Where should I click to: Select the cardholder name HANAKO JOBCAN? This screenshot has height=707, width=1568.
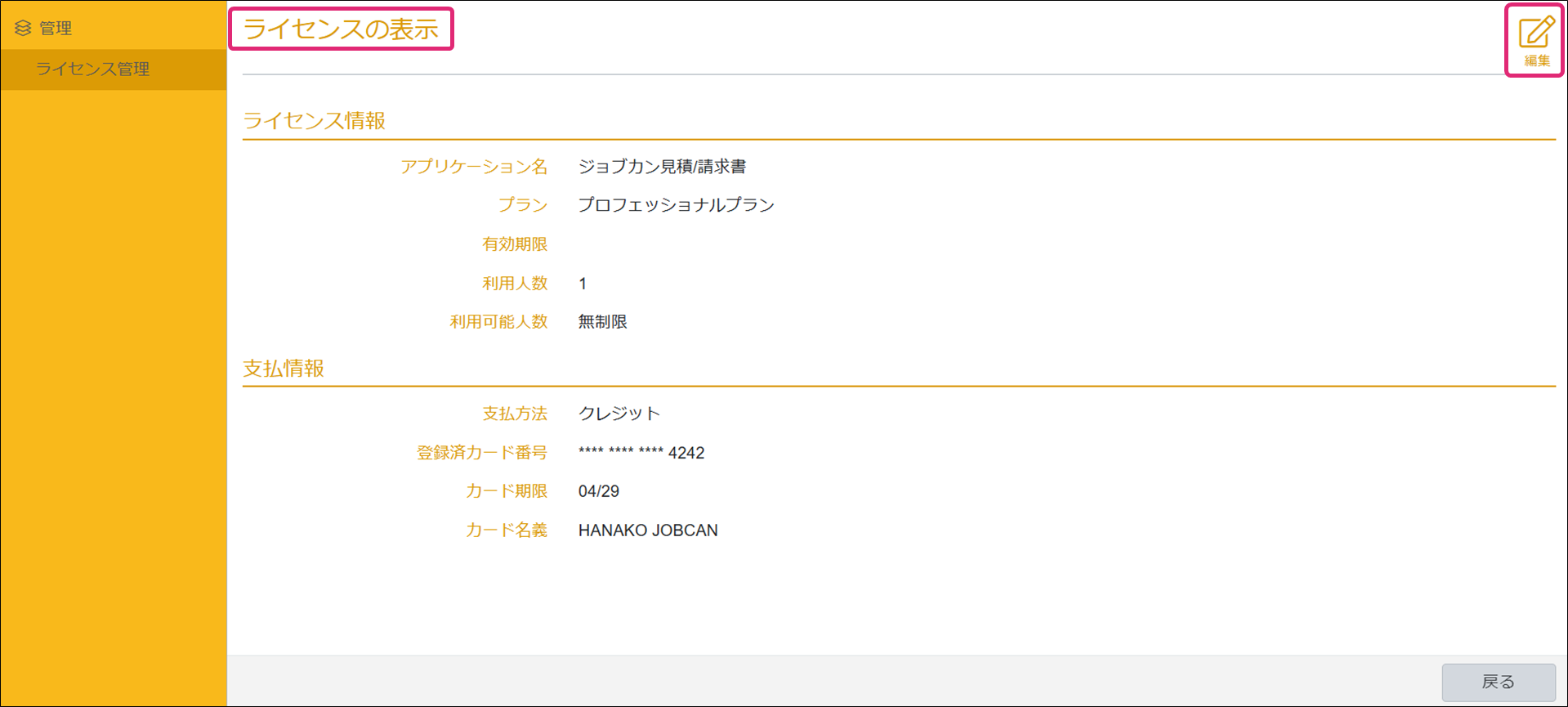pyautogui.click(x=647, y=530)
